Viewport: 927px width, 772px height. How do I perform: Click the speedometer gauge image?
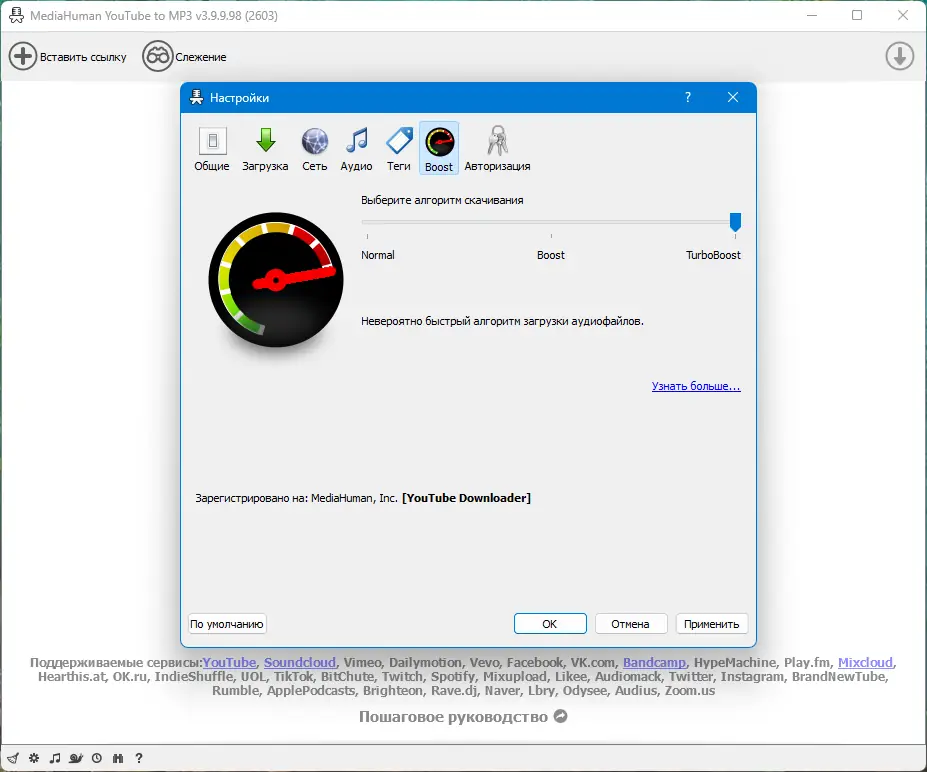[275, 280]
